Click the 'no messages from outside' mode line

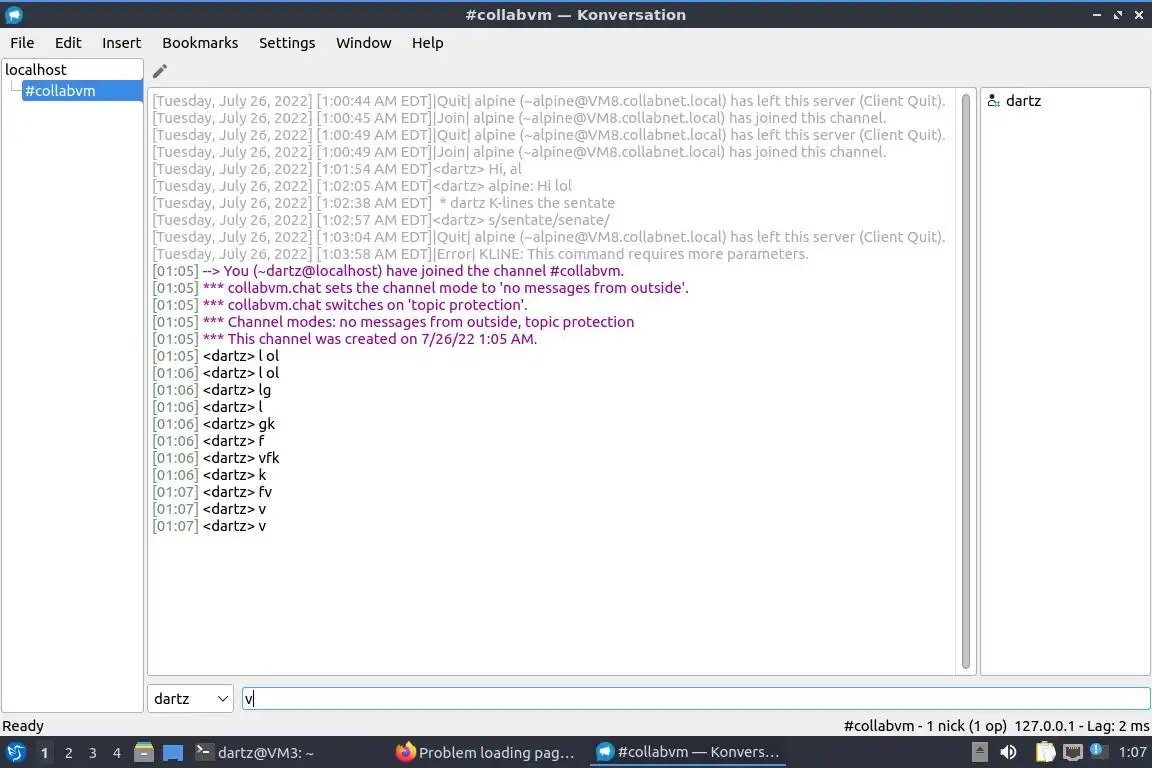420,287
